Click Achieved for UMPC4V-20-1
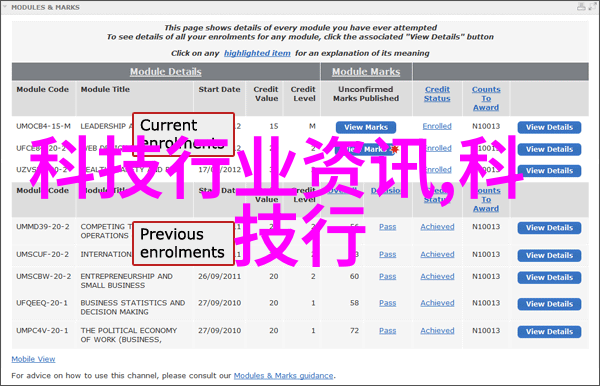Image resolution: width=600 pixels, height=386 pixels. [x=437, y=331]
